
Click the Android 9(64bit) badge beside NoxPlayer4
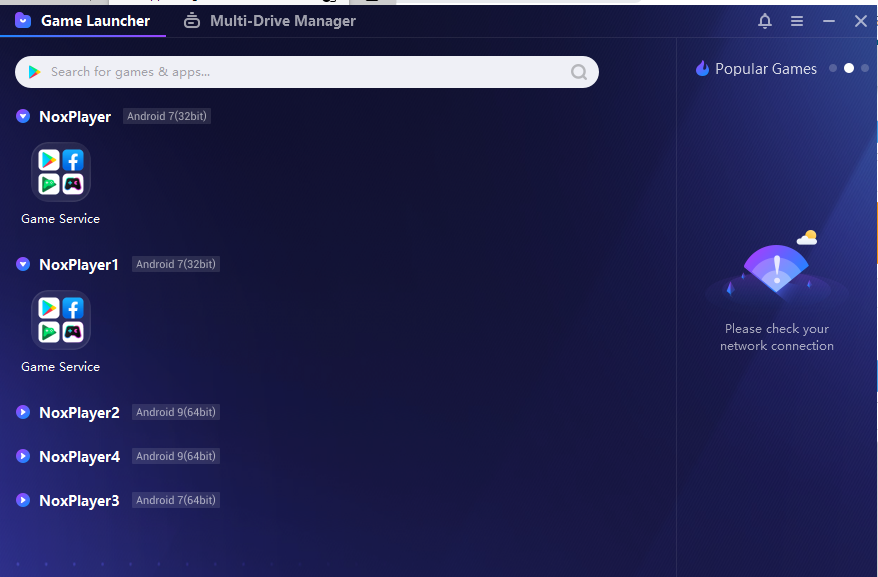click(x=176, y=456)
